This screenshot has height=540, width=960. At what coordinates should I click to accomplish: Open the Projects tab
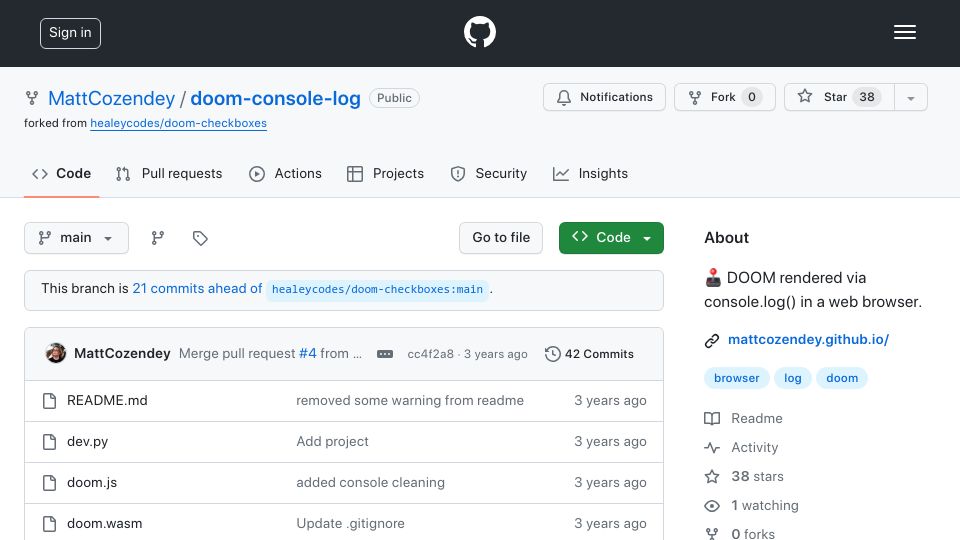pyautogui.click(x=385, y=174)
